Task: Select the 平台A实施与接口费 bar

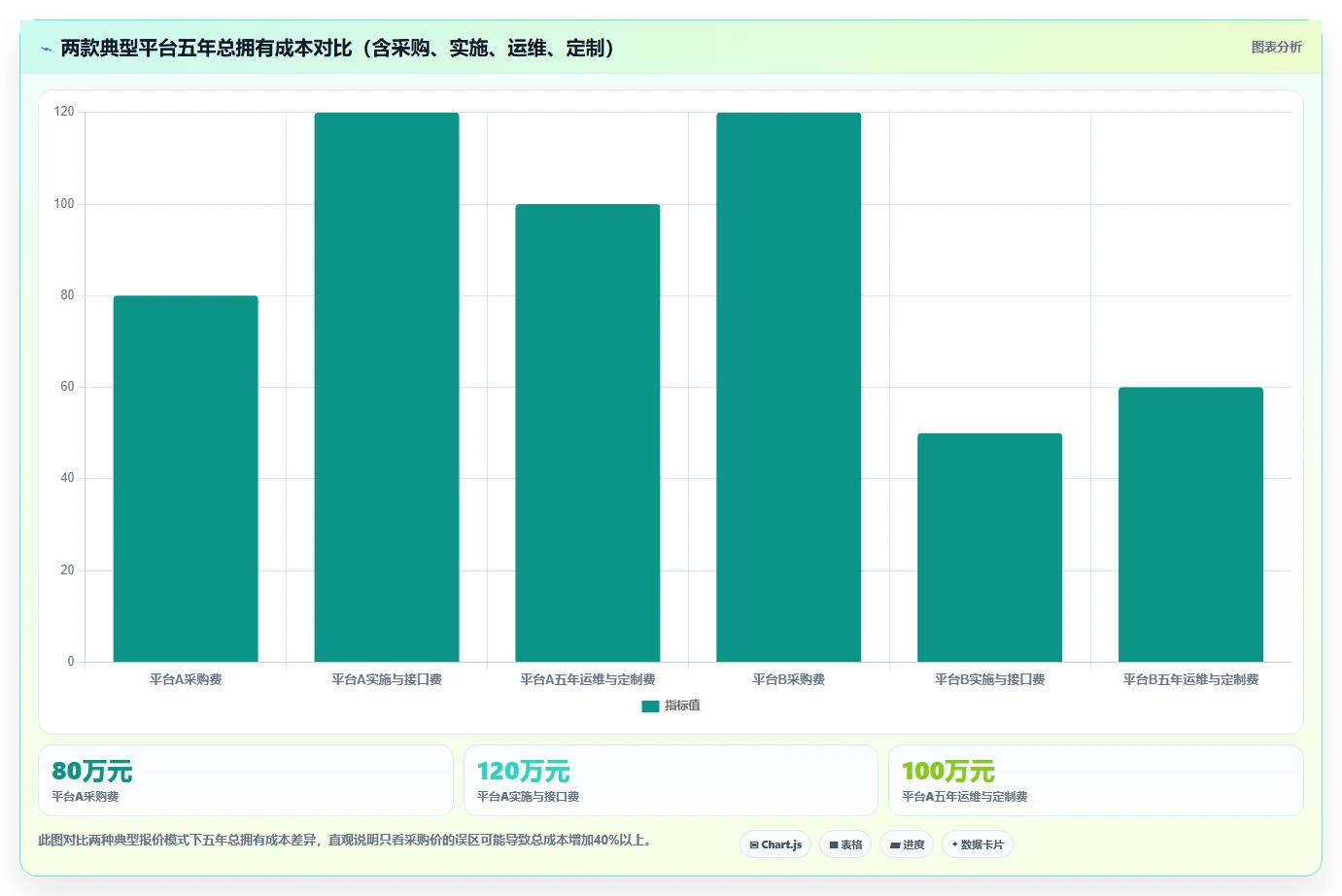Action: 387,387
